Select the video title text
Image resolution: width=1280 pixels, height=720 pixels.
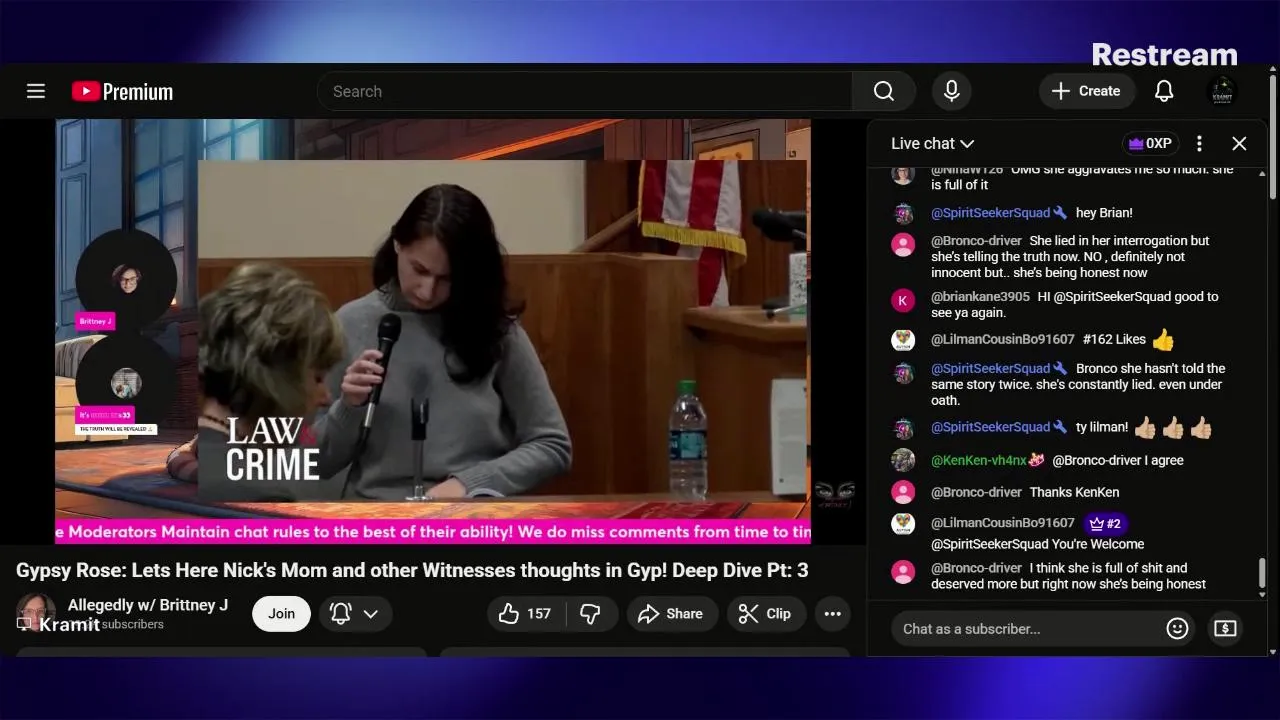[x=412, y=570]
